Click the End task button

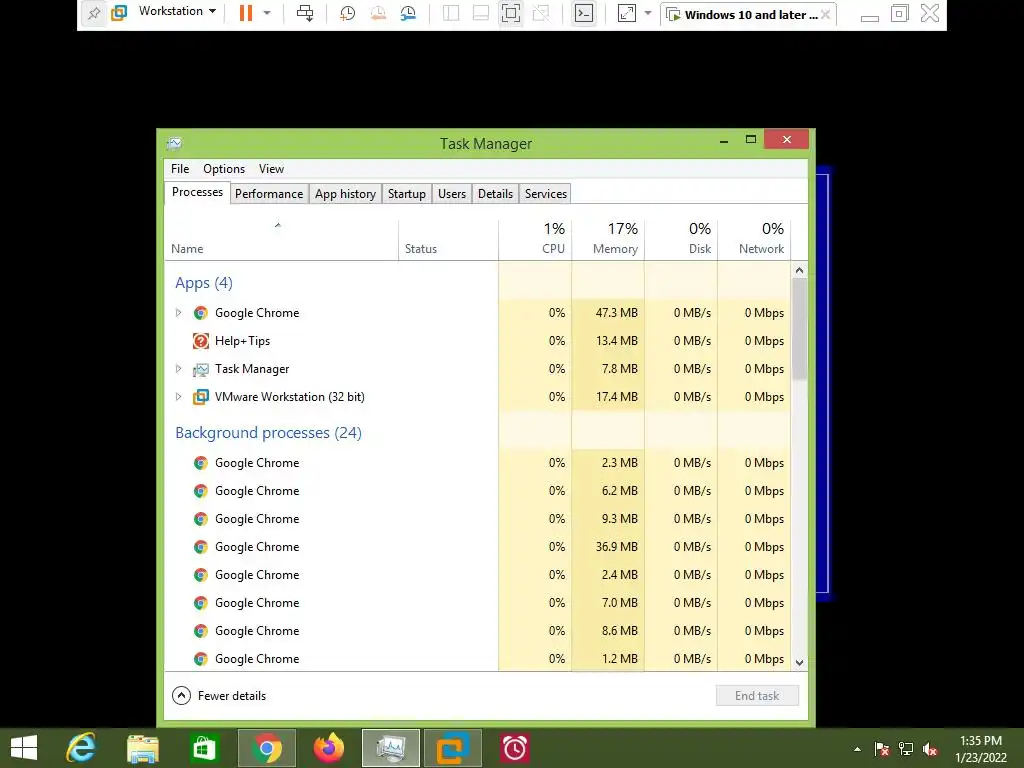pyautogui.click(x=757, y=696)
